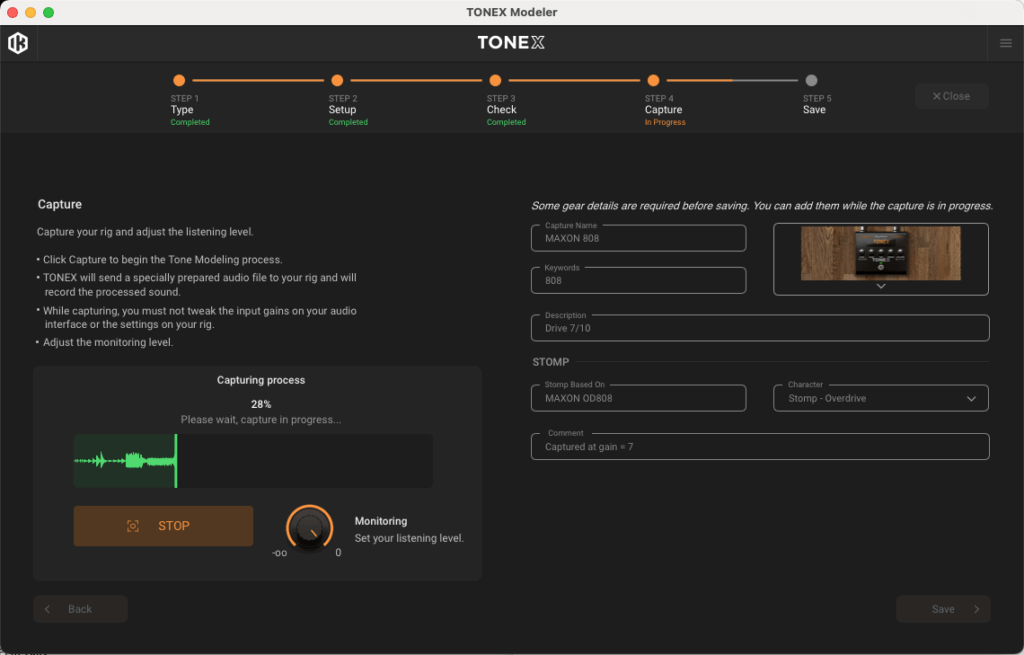Click the stomp pedal thumbnail image
1024x655 pixels.
pos(880,253)
